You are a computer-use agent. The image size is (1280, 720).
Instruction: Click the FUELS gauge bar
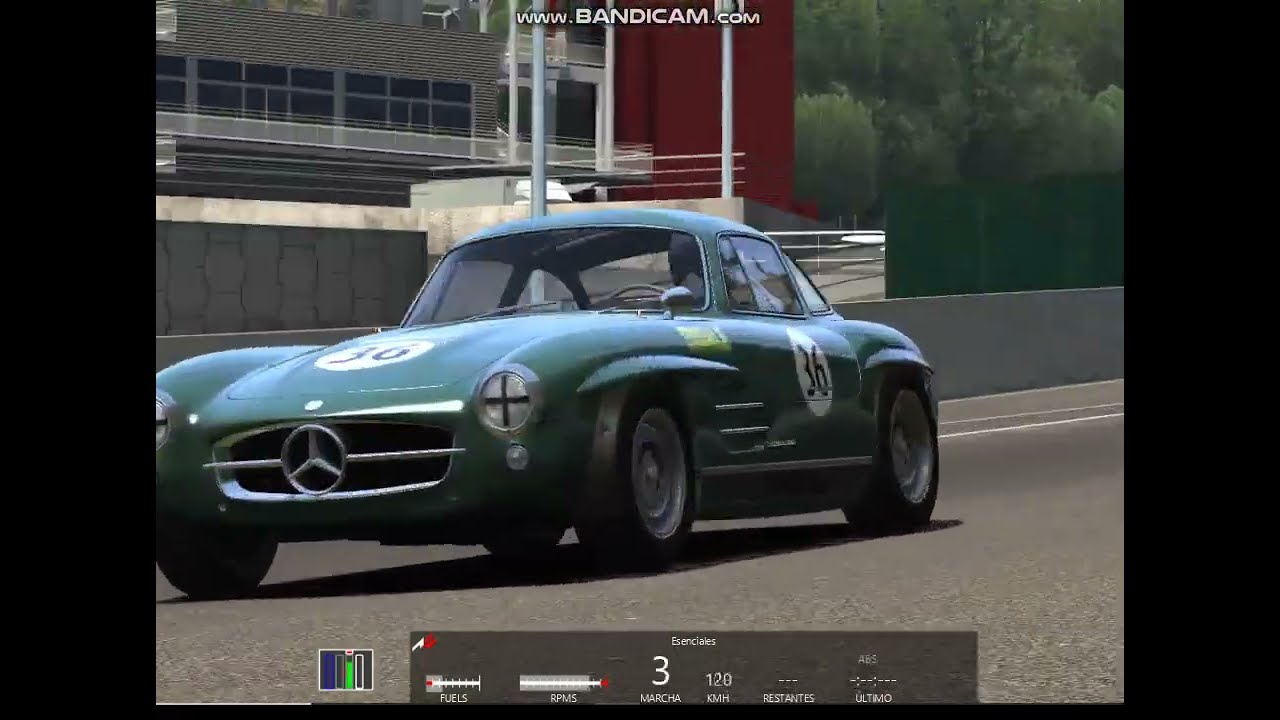point(453,683)
